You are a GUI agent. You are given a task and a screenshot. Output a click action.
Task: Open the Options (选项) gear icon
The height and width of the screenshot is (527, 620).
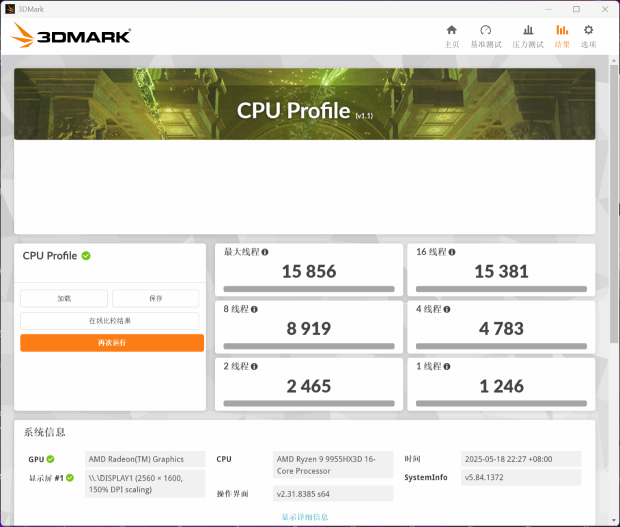click(x=588, y=30)
